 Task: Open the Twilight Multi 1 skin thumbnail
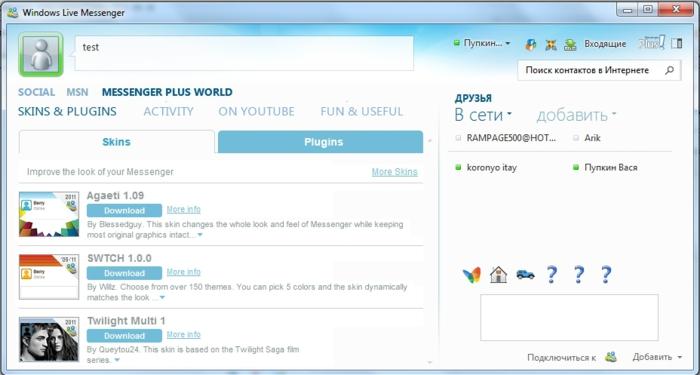49,339
